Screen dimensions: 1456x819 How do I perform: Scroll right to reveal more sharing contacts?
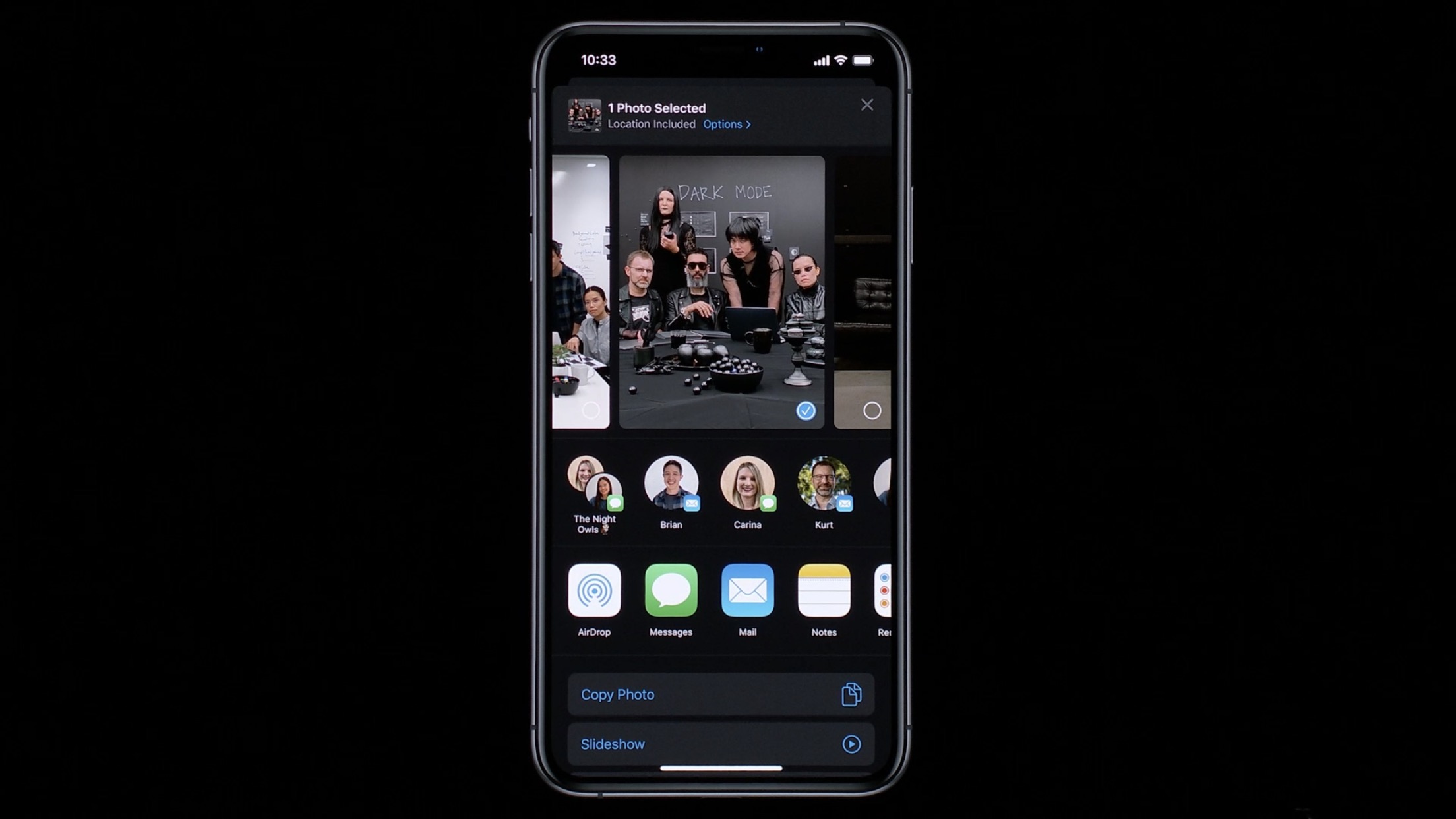[880, 490]
